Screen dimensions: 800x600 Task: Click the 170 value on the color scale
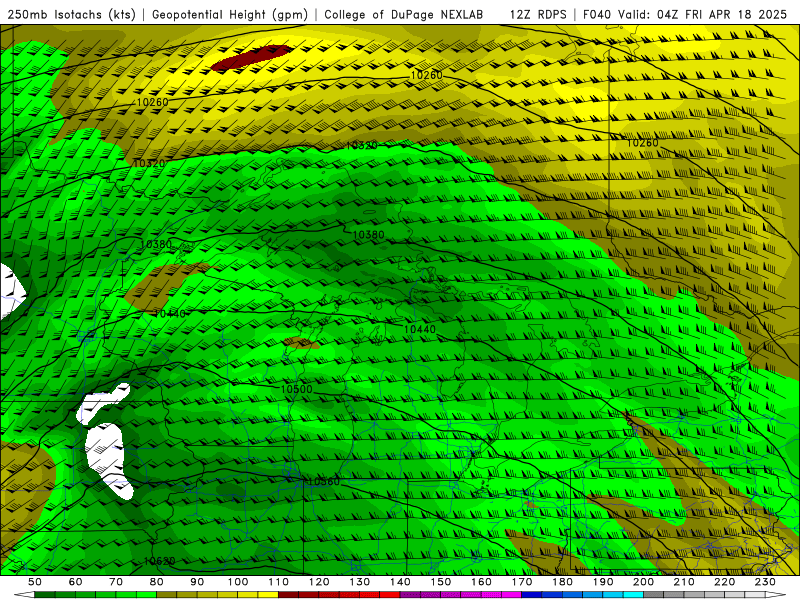pos(522,582)
